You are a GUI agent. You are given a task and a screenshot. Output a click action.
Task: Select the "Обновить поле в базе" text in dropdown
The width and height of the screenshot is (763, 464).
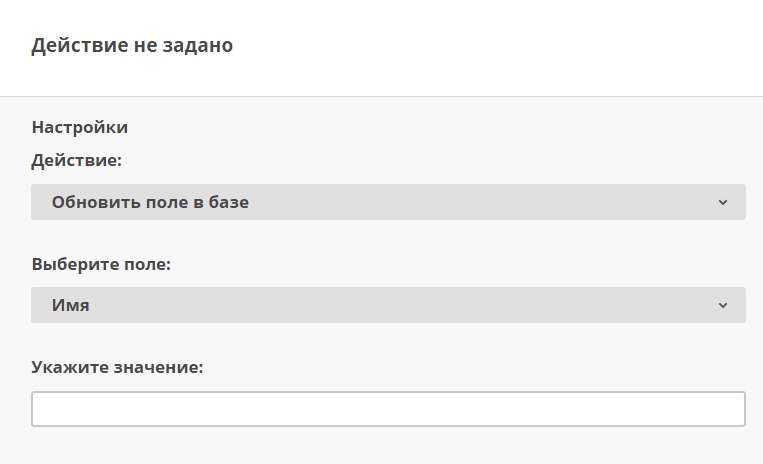[150, 202]
